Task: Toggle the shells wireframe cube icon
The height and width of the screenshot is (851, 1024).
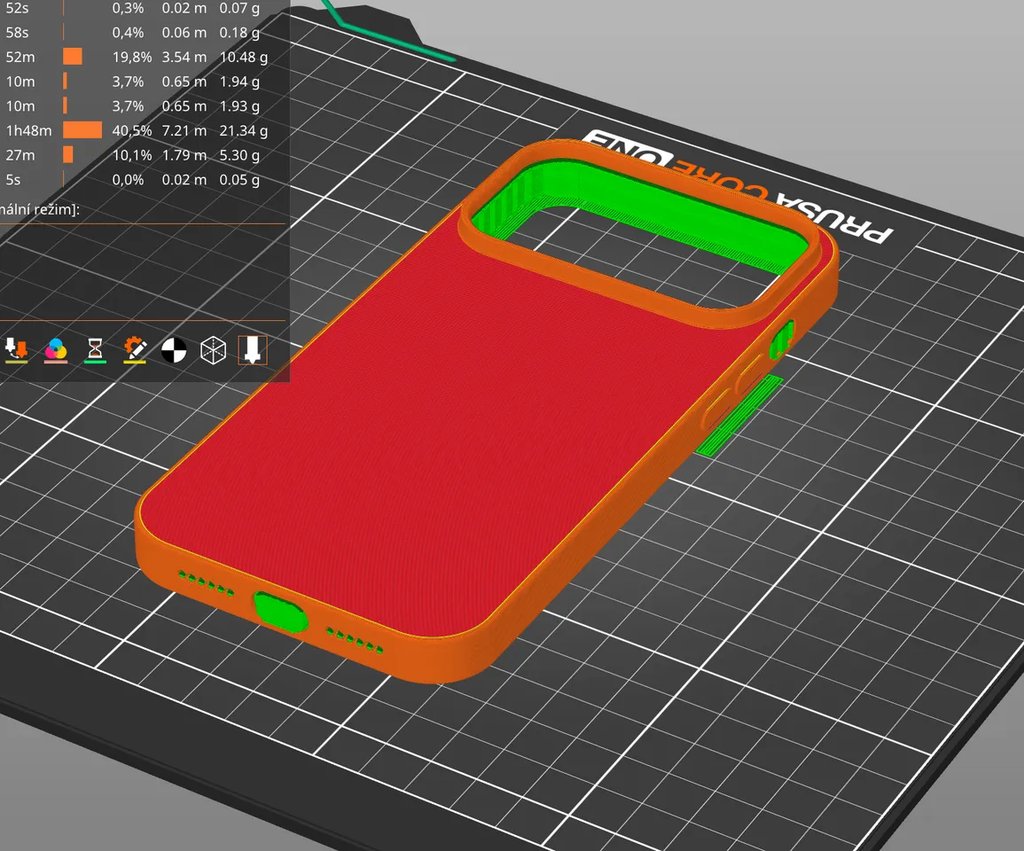Action: (x=213, y=349)
